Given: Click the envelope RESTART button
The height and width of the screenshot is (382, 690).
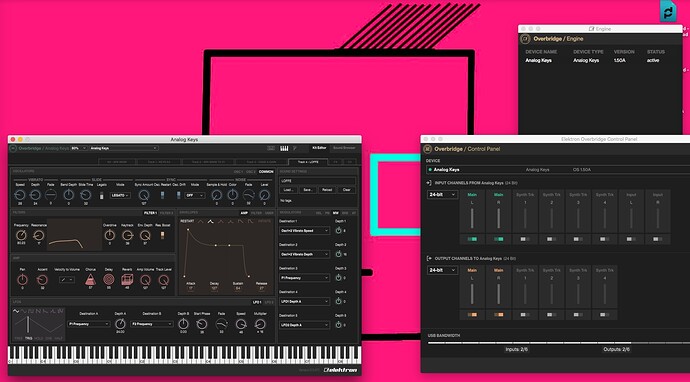Looking at the screenshot, I should (x=187, y=221).
